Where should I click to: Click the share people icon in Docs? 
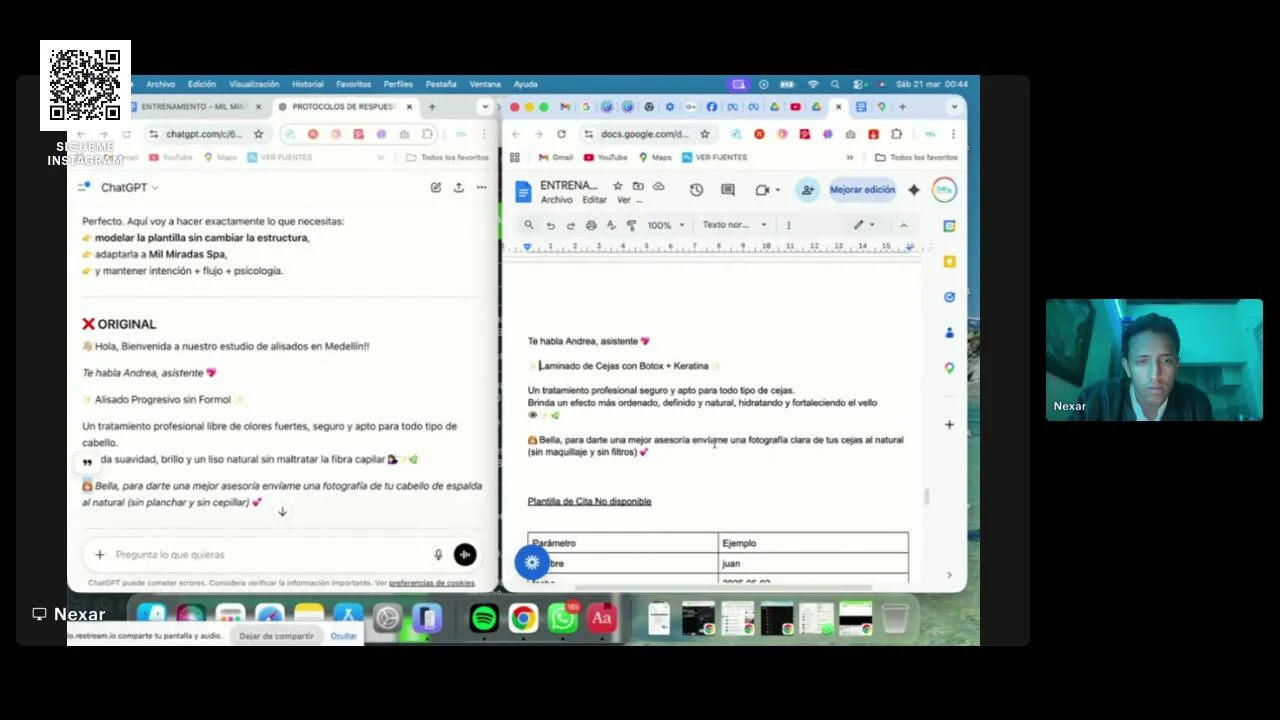pyautogui.click(x=807, y=190)
